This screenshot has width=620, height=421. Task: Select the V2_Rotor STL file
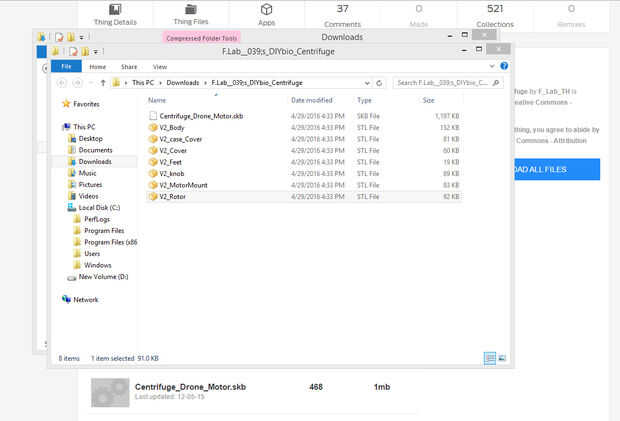click(x=304, y=196)
